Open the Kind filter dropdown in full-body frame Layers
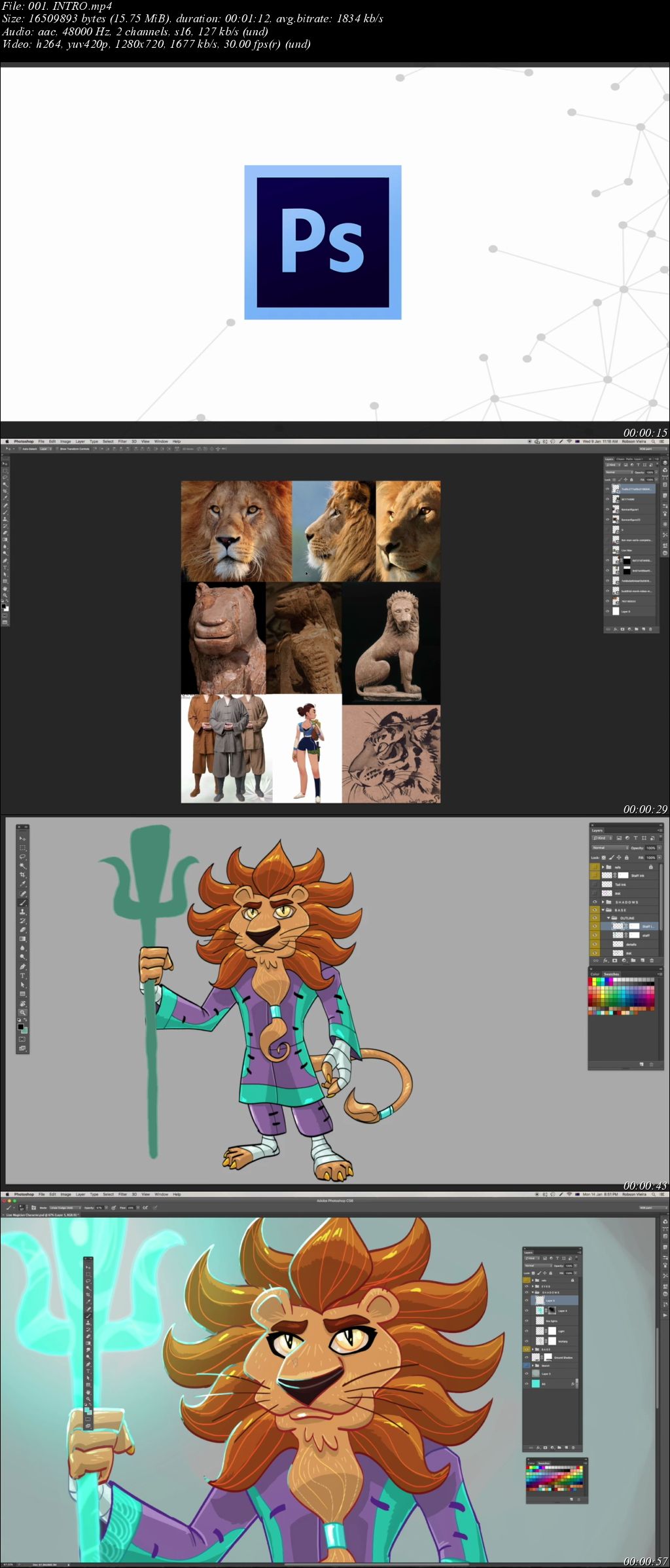 tap(603, 838)
